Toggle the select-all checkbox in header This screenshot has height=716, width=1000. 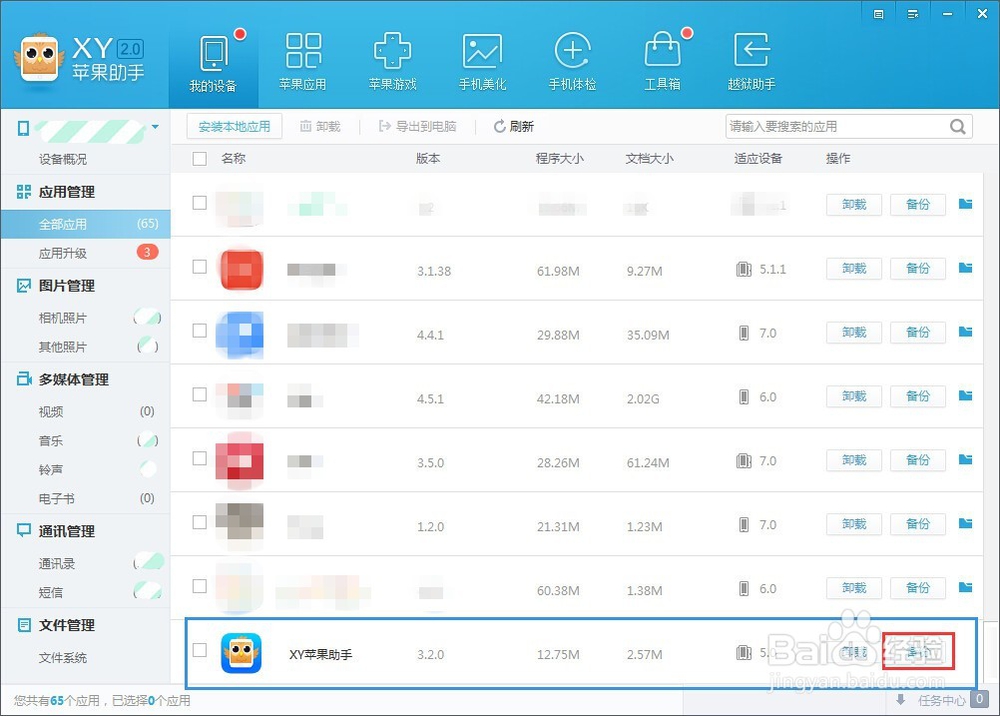200,159
